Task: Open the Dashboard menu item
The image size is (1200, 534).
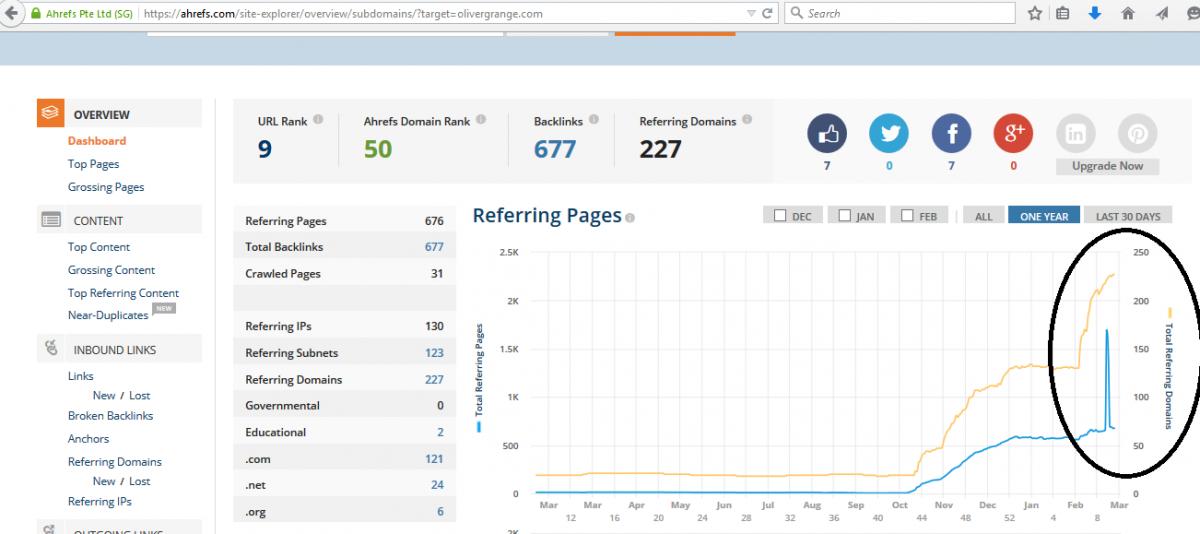Action: tap(97, 141)
